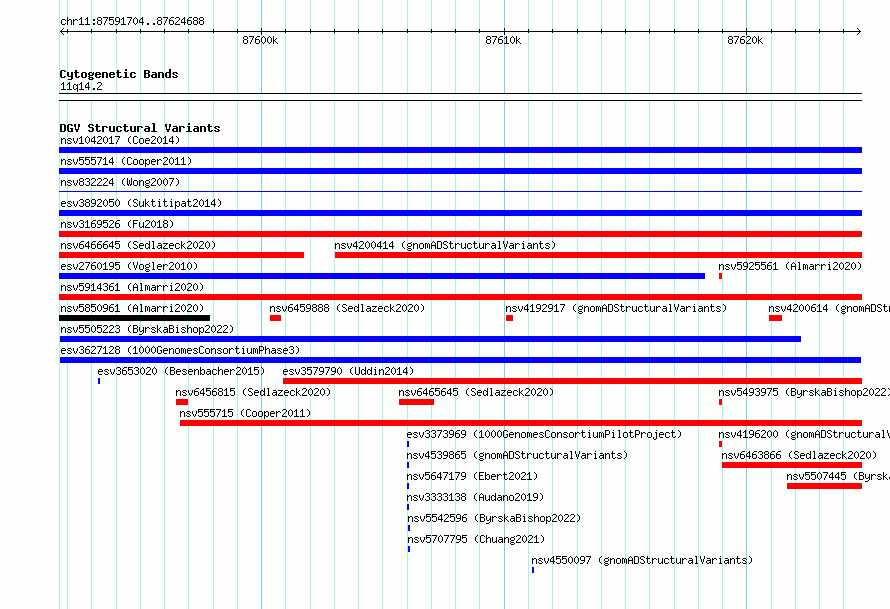The height and width of the screenshot is (609, 890).
Task: Click the DGV Structural Variants track title
Action: [140, 128]
